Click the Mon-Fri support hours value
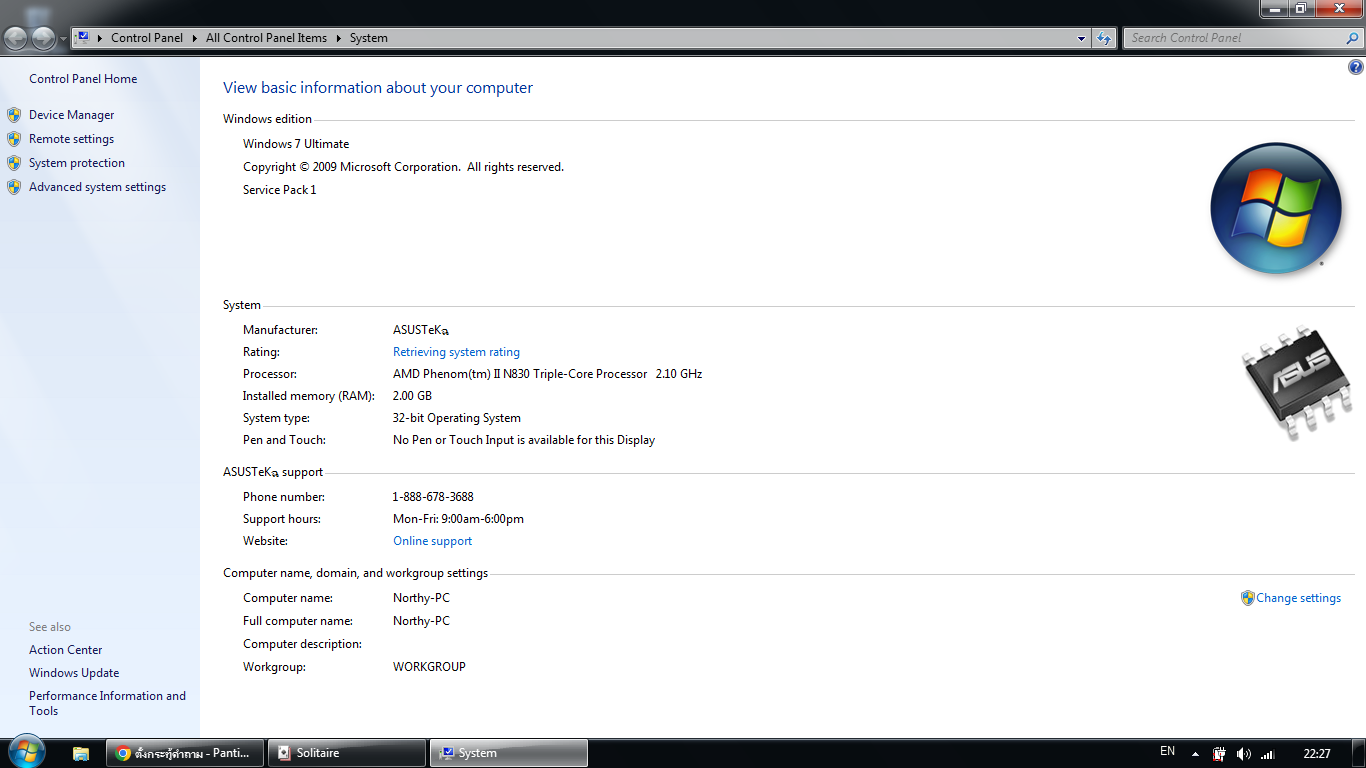 pyautogui.click(x=458, y=519)
